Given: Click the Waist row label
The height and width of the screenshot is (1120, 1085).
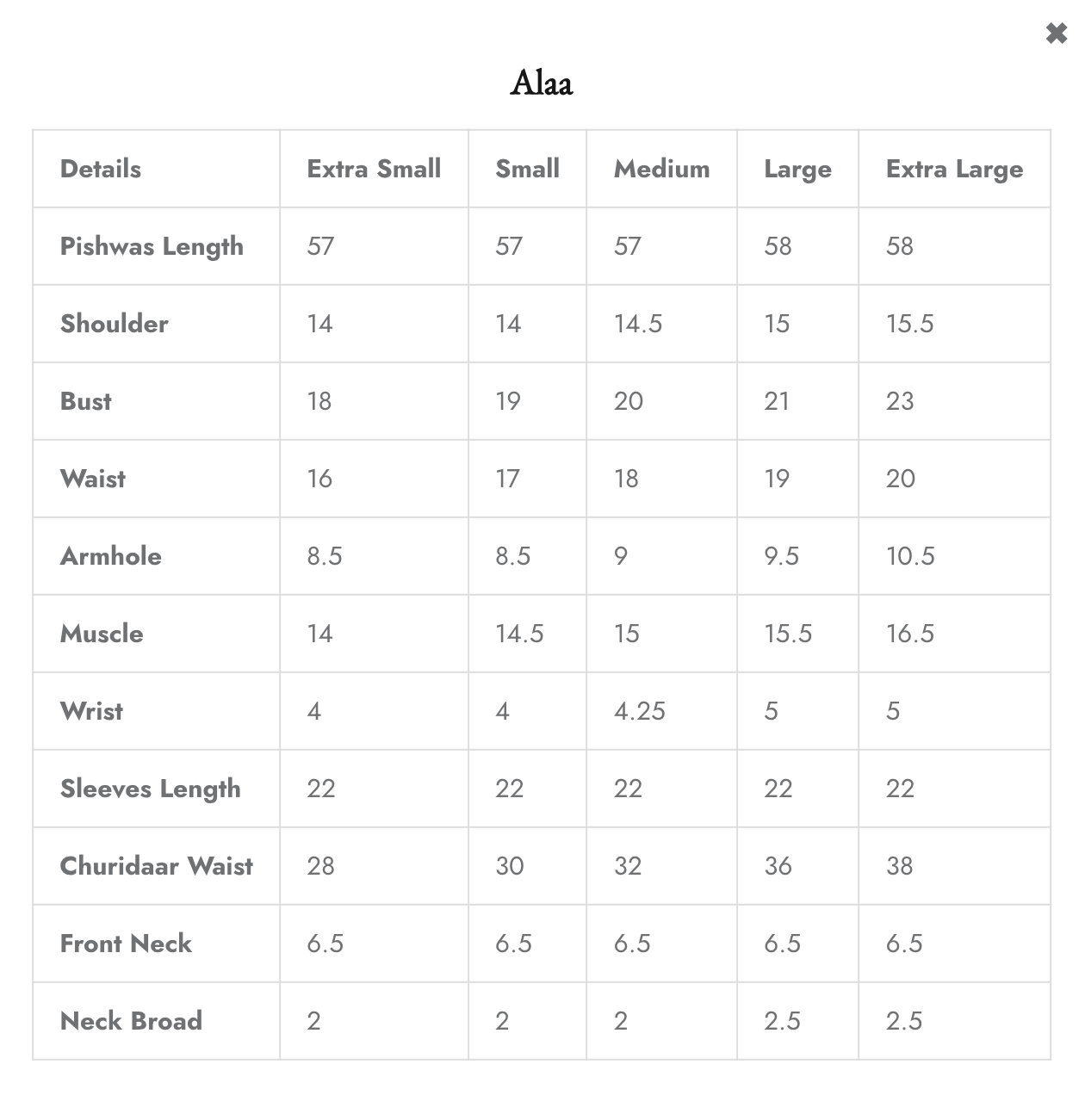Looking at the screenshot, I should click(93, 479).
